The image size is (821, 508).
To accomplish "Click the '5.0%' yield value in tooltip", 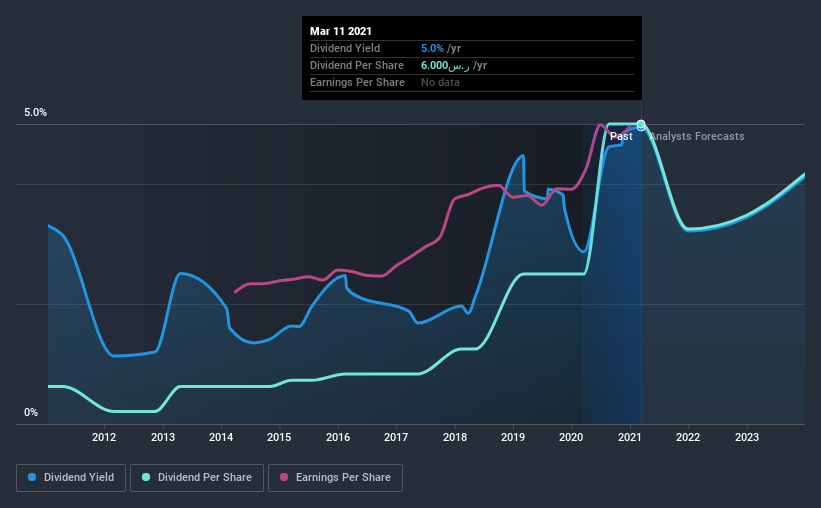I will point(432,48).
